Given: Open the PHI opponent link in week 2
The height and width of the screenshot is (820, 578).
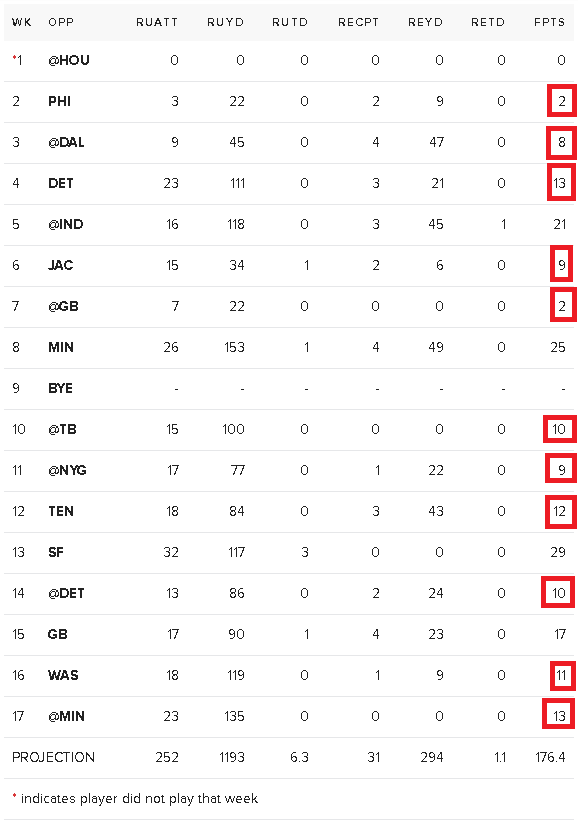Looking at the screenshot, I should pos(59,101).
